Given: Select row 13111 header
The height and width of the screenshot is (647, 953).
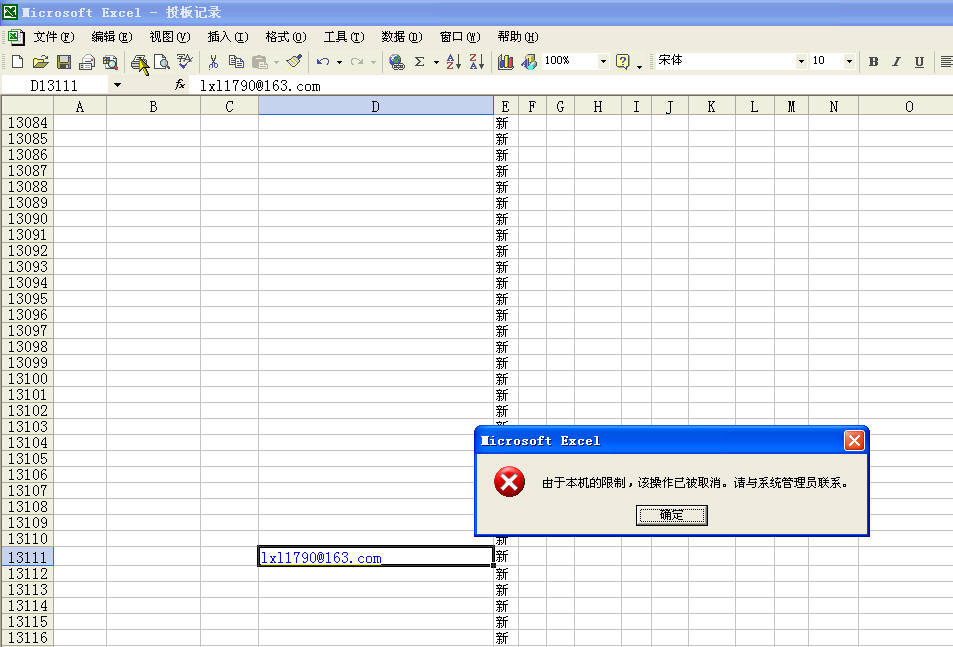Looking at the screenshot, I should coord(27,557).
